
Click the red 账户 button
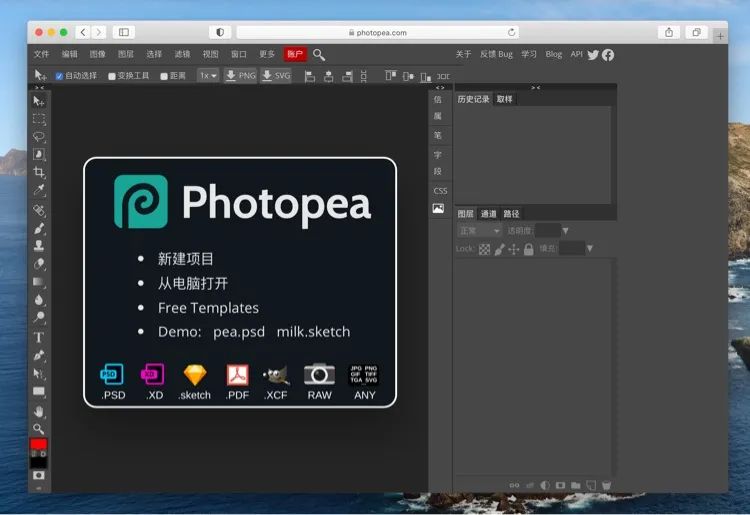(x=295, y=54)
